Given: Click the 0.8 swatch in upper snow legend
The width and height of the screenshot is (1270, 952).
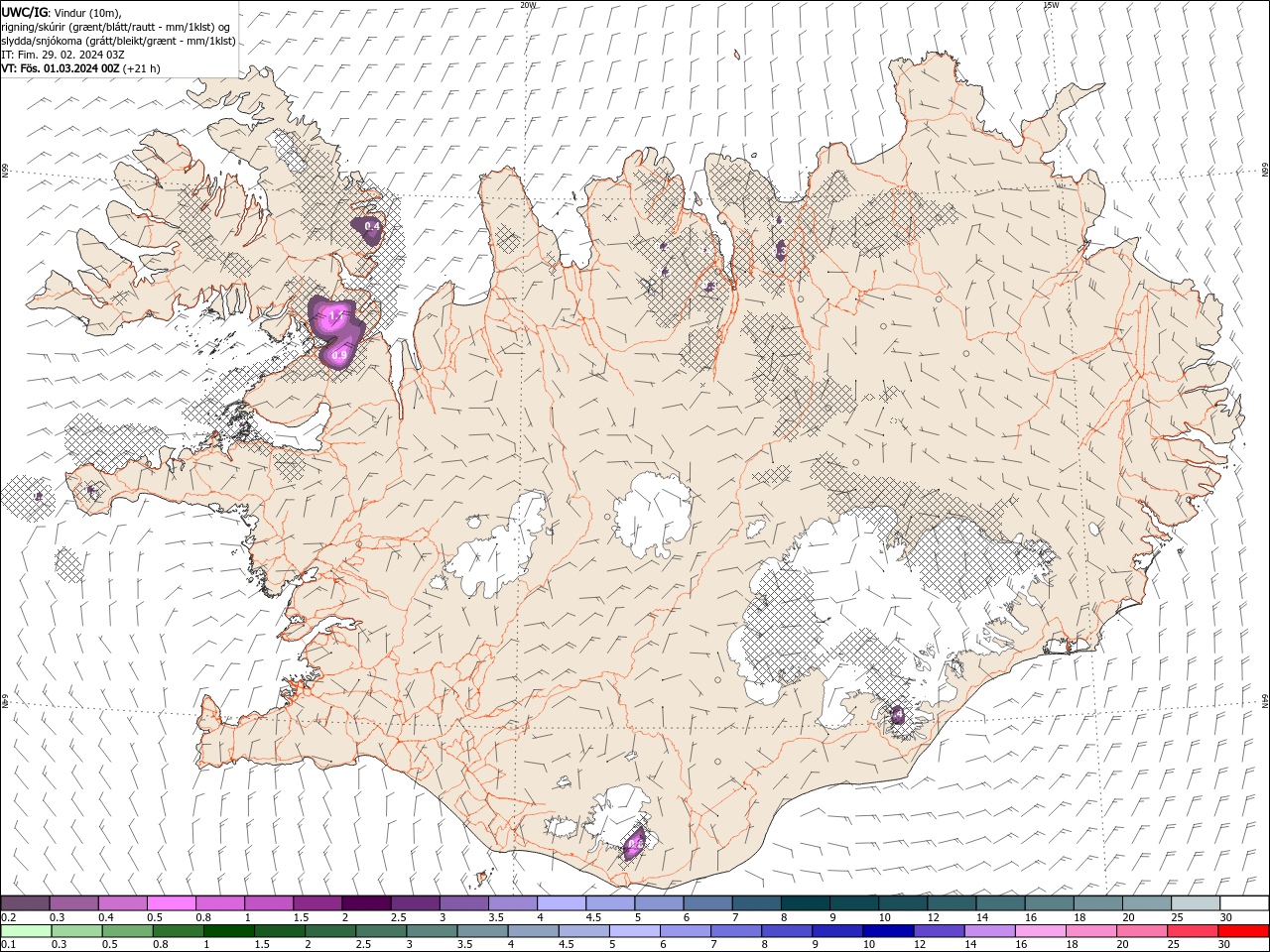Looking at the screenshot, I should point(220,903).
